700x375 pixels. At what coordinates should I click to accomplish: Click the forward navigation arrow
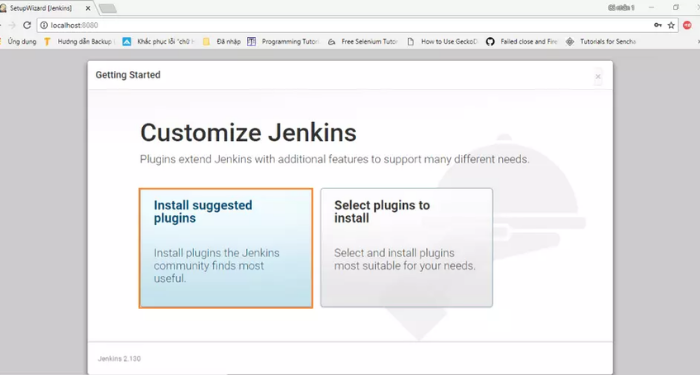[x=12, y=25]
